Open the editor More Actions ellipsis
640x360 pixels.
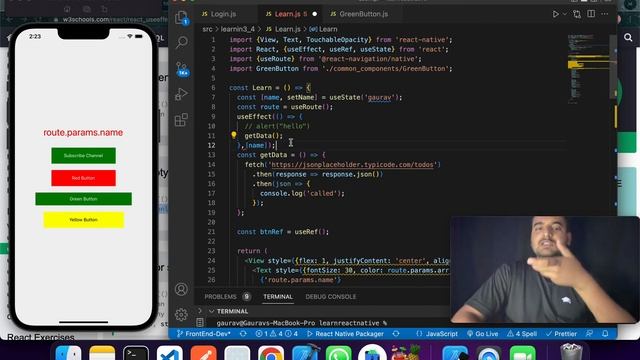coord(604,14)
